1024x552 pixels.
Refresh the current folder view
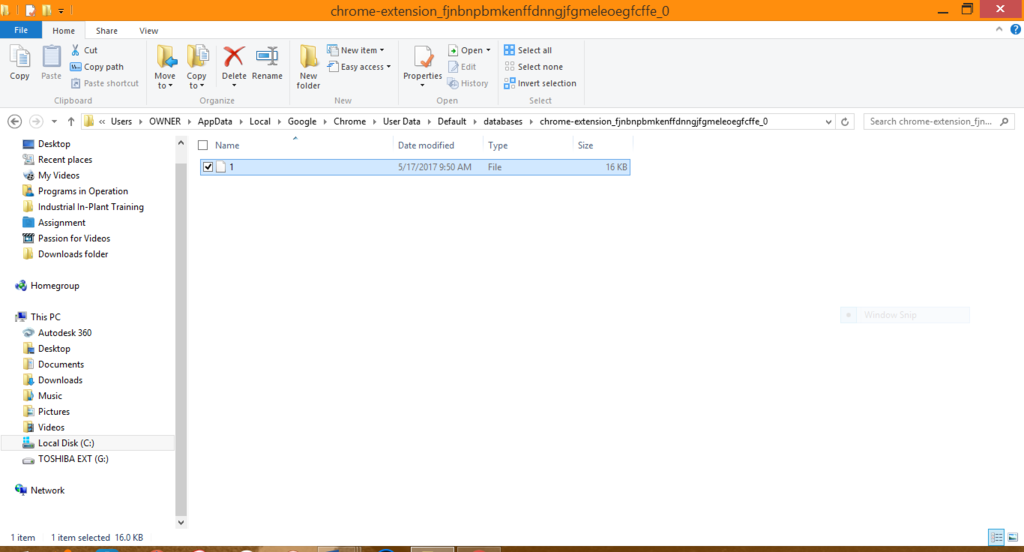[x=846, y=121]
